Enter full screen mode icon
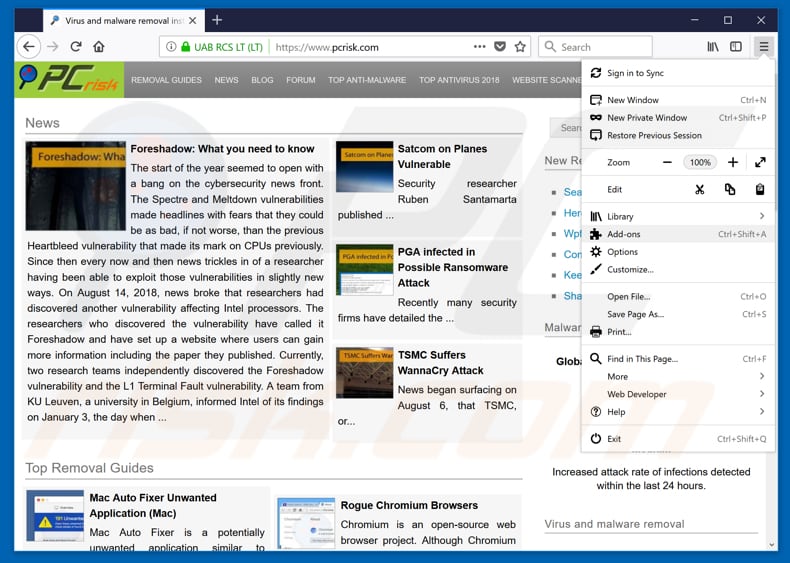790x563 pixels. pos(760,162)
